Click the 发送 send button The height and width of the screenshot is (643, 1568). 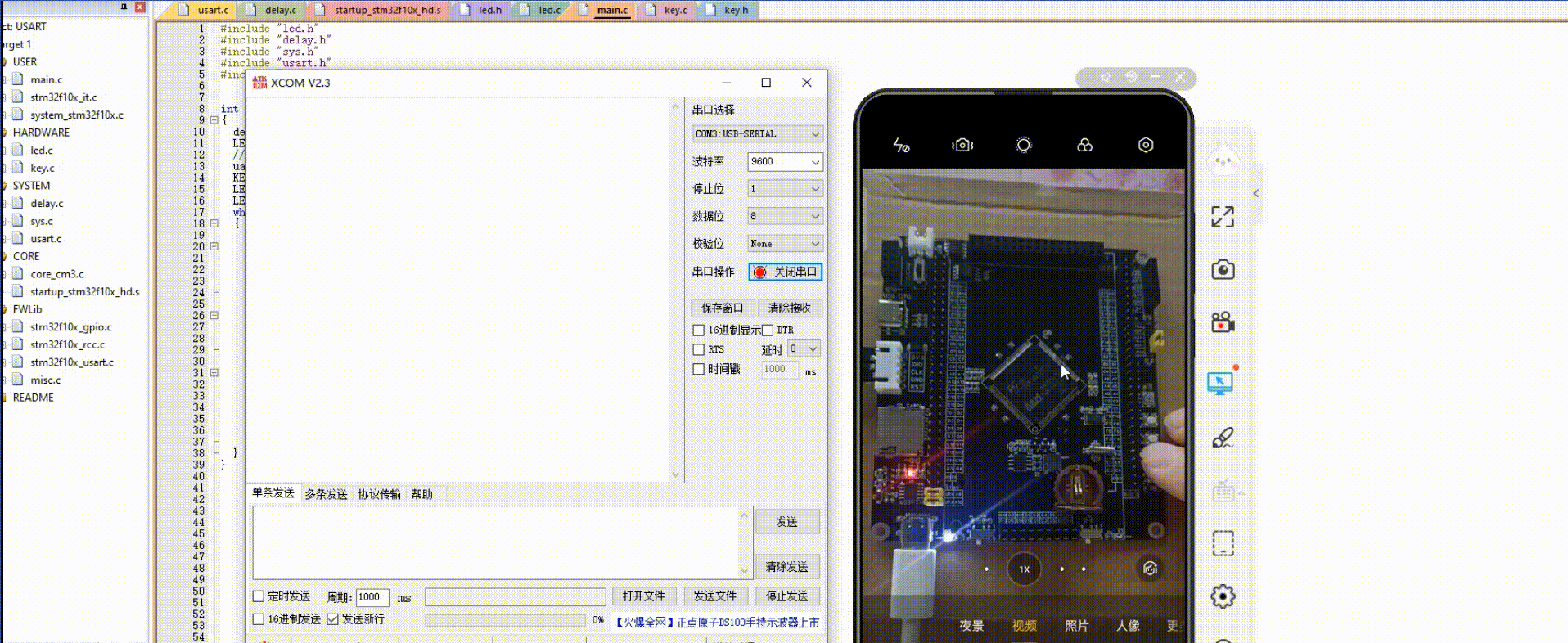point(786,522)
